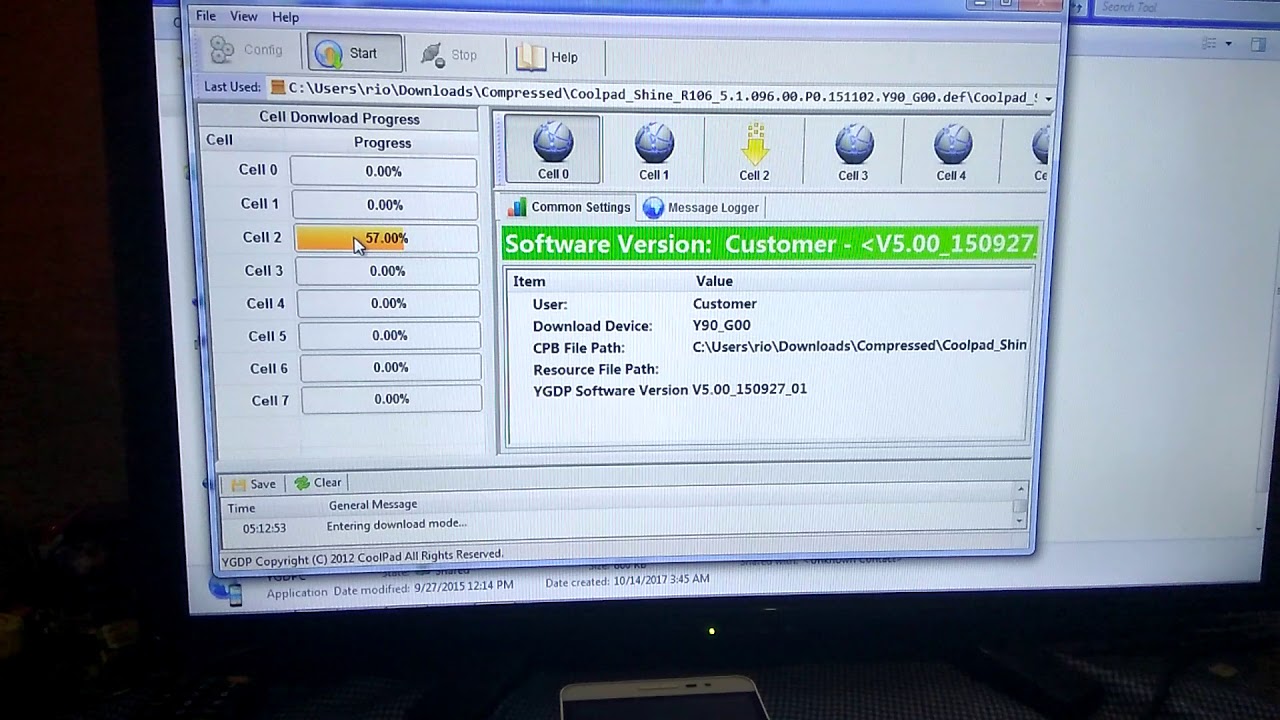Click the Cell 2 progress bar at 57%

click(x=386, y=238)
